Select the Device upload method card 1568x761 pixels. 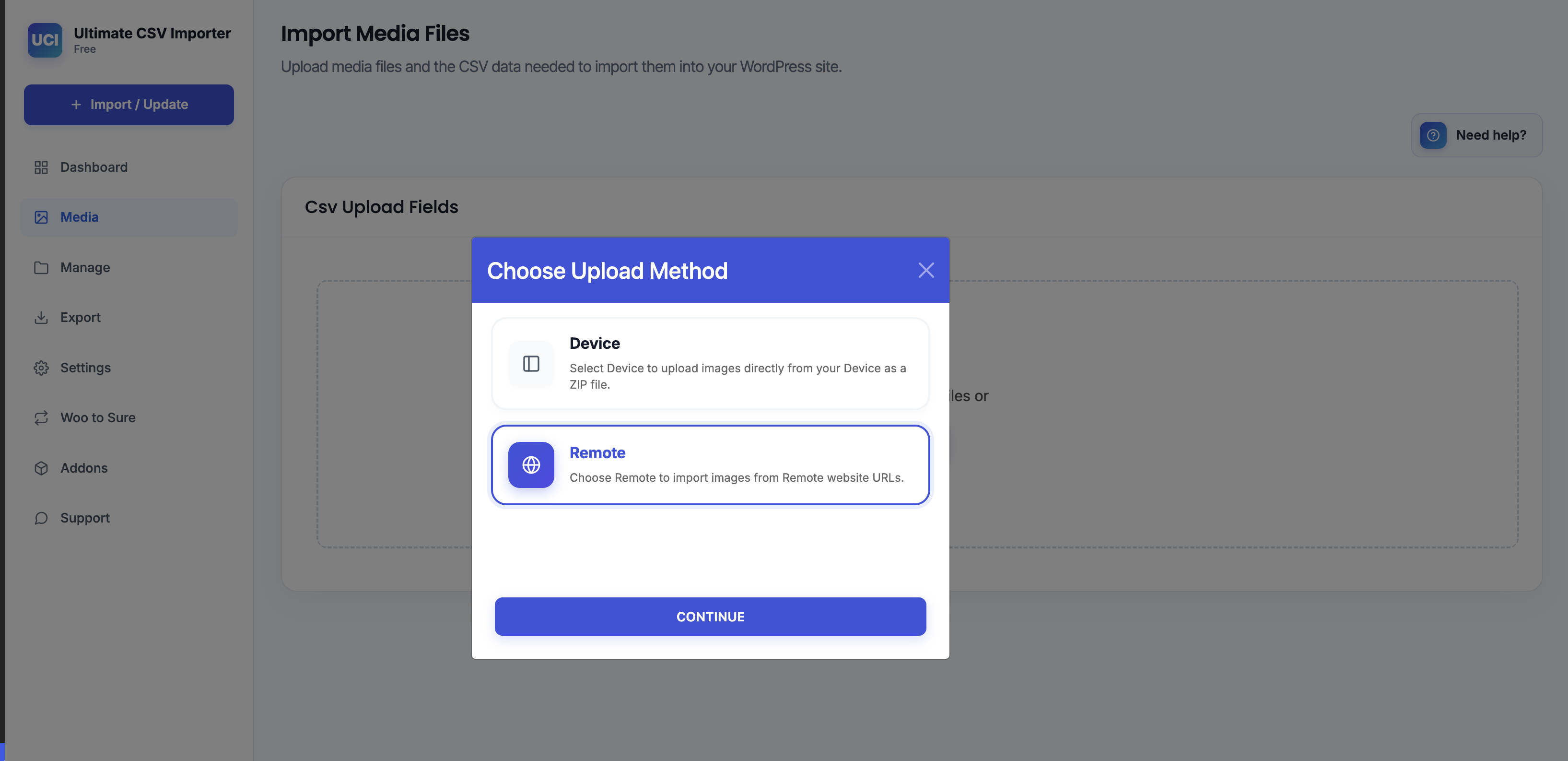(x=710, y=364)
